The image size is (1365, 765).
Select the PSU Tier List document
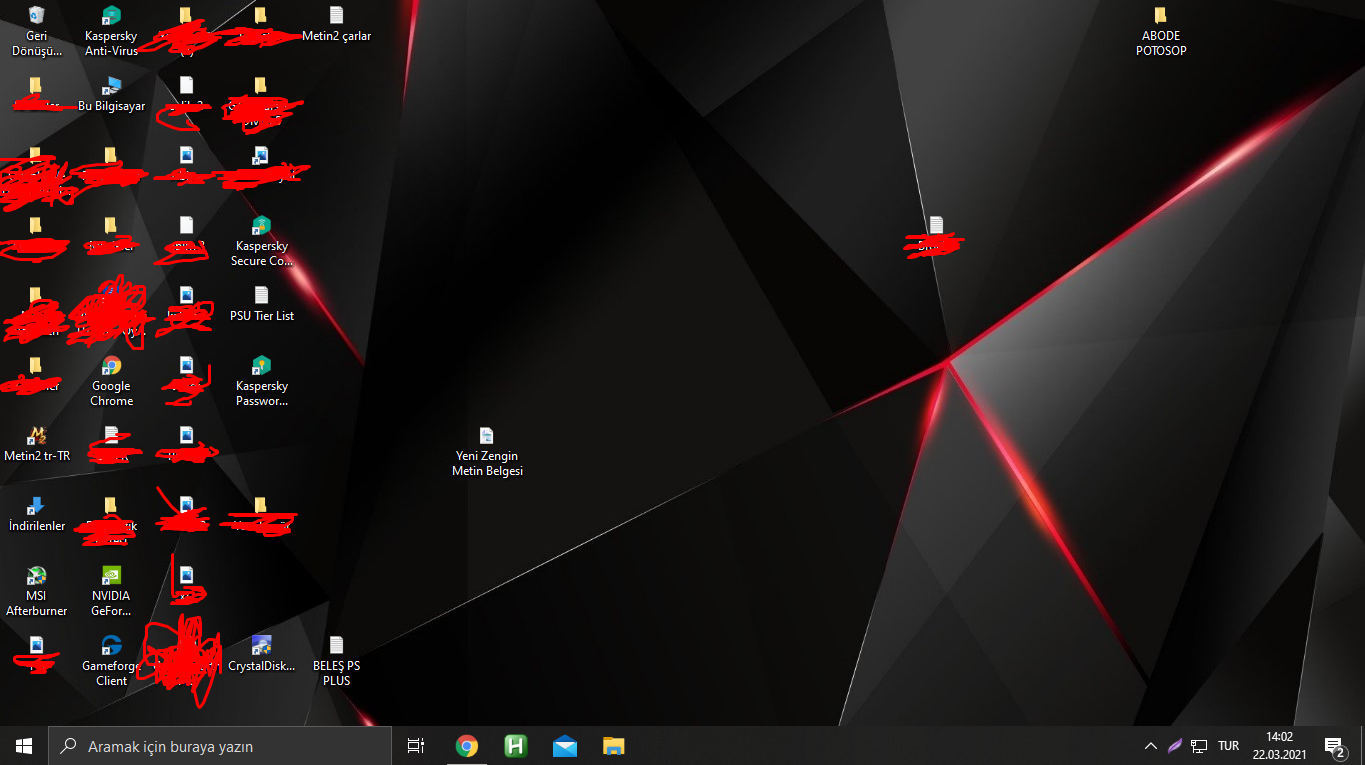pyautogui.click(x=261, y=304)
